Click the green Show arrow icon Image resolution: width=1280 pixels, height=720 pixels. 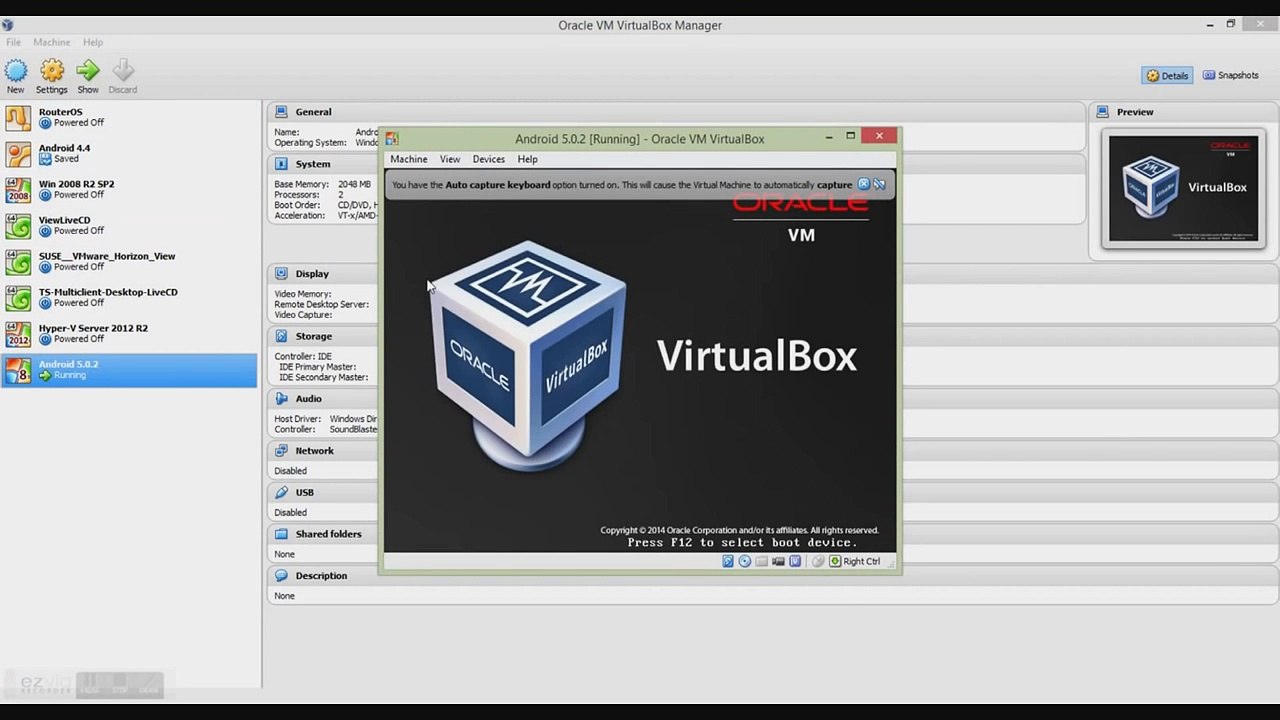click(x=88, y=70)
